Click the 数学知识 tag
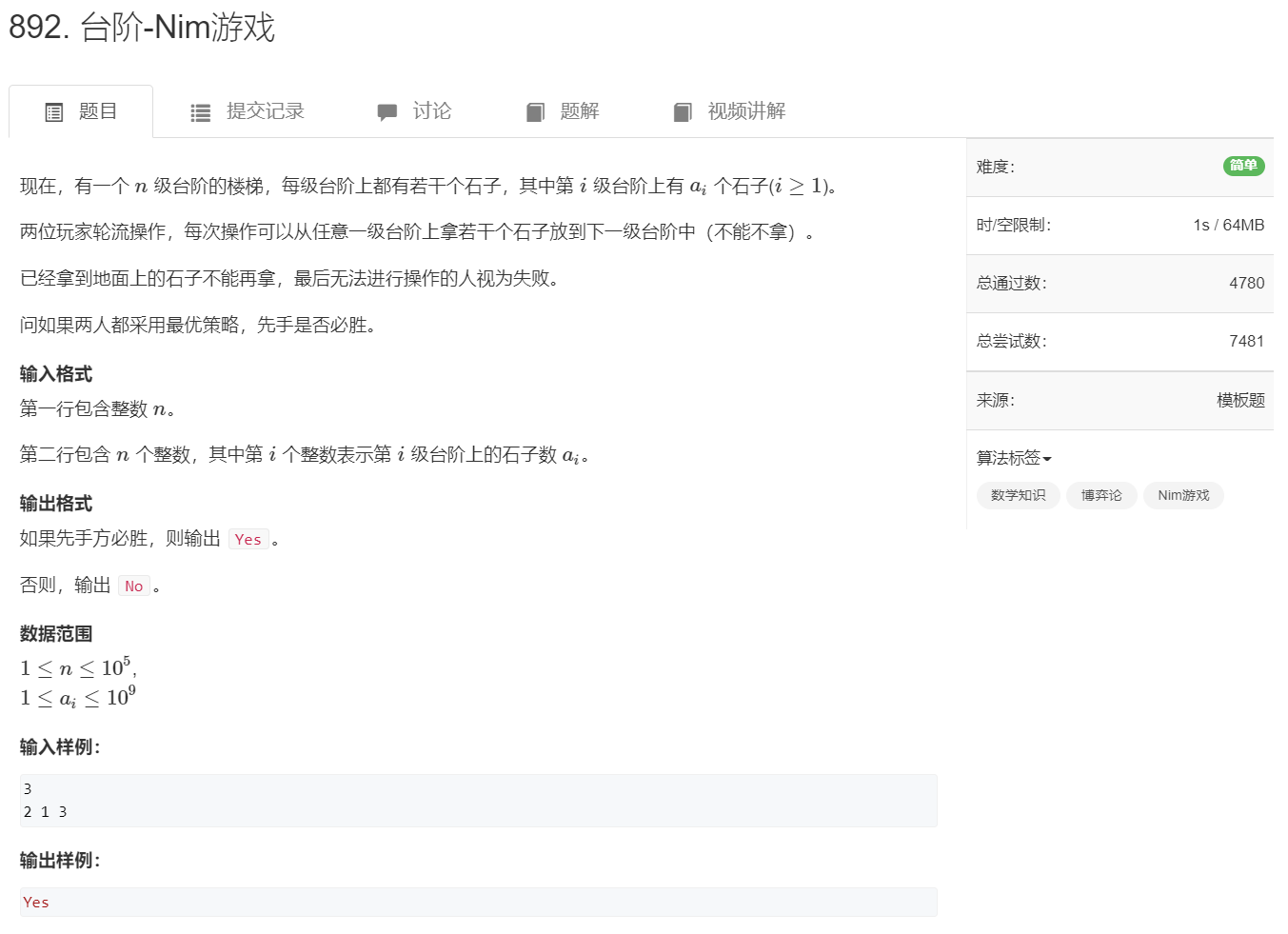1288x934 pixels. click(x=1018, y=495)
